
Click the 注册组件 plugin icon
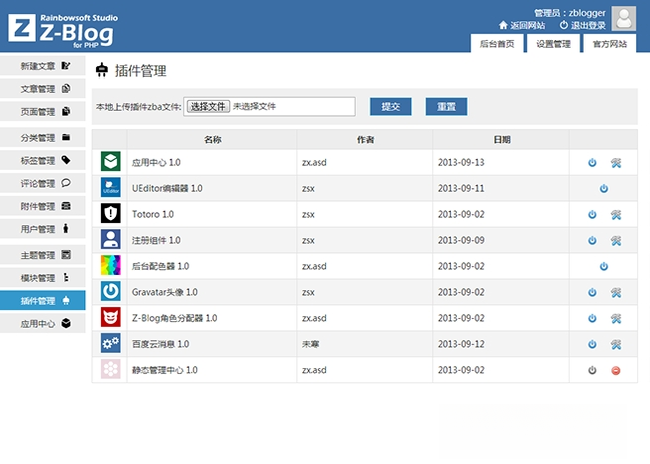(111, 240)
